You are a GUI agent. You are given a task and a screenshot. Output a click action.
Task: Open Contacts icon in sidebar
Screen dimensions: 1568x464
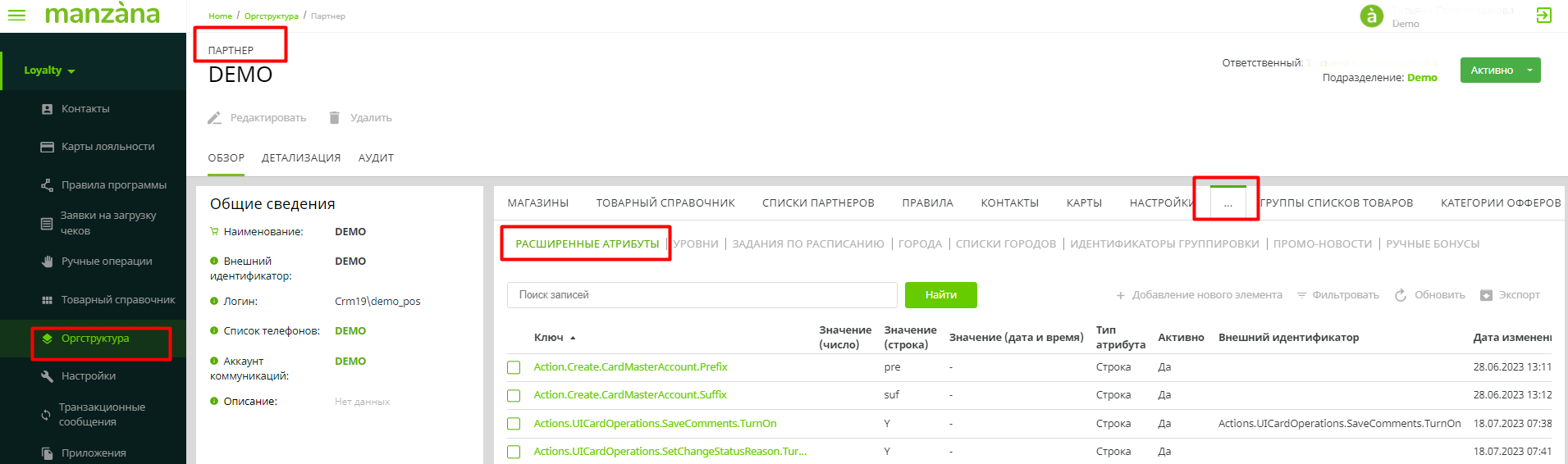pyautogui.click(x=47, y=109)
